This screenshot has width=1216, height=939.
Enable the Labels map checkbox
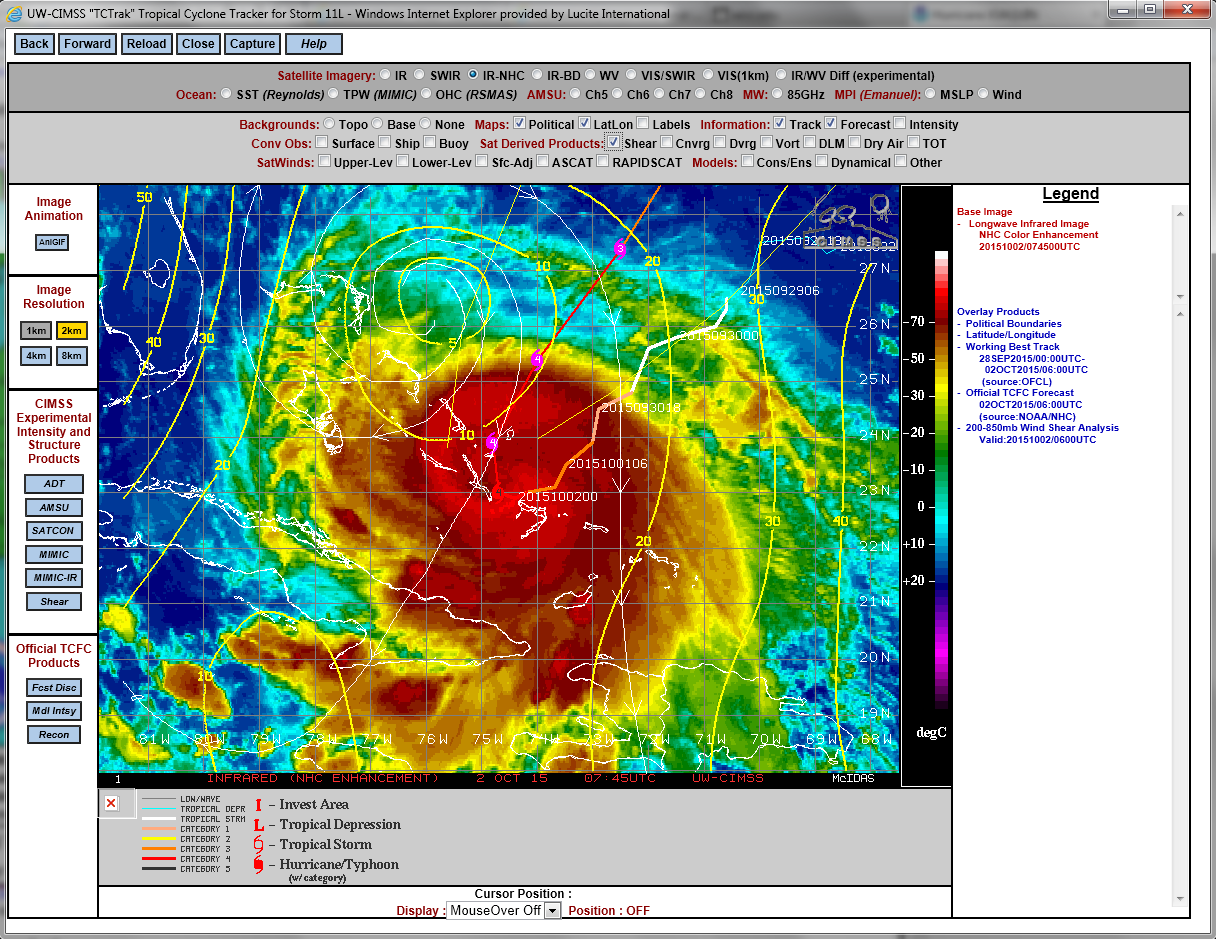643,124
